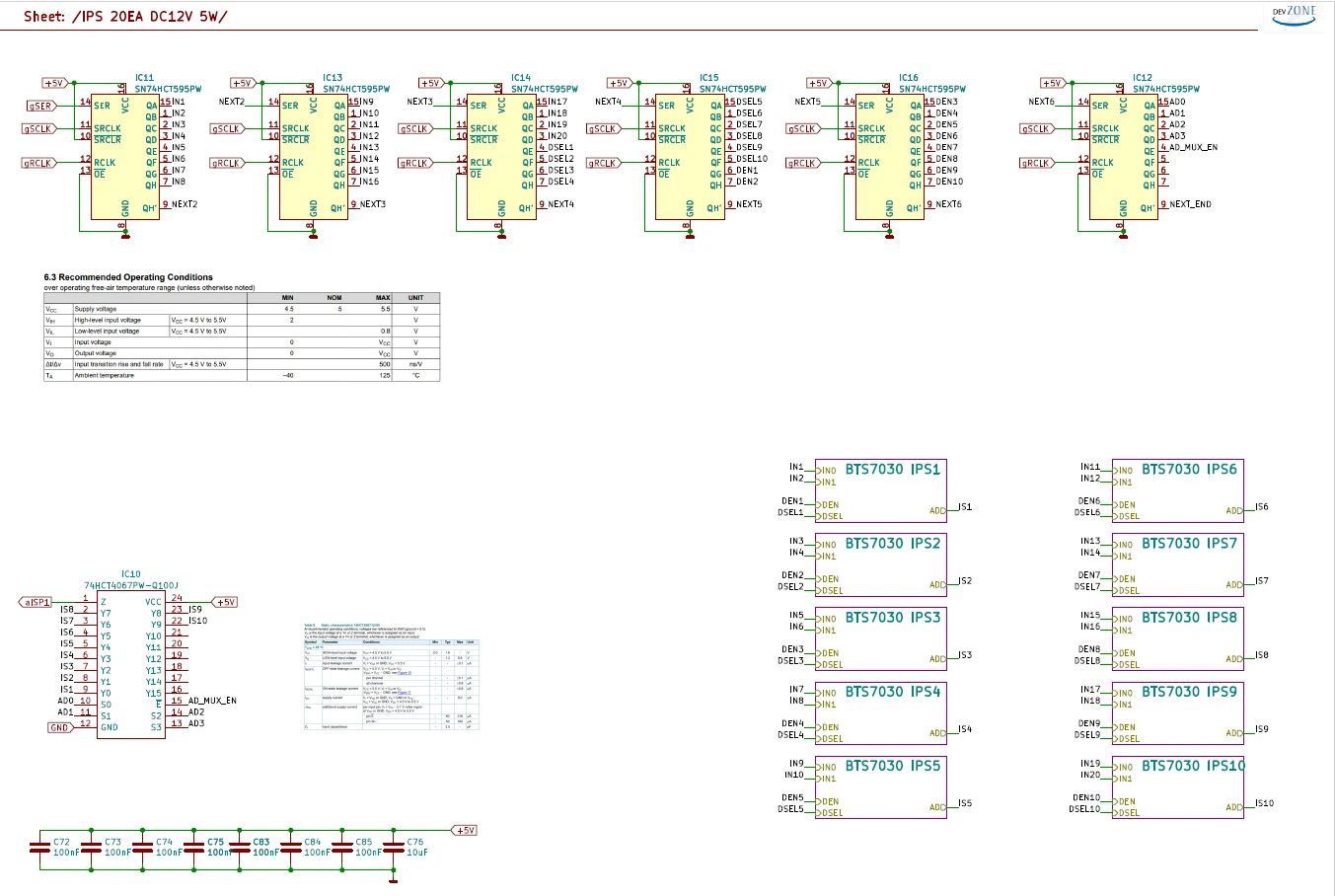Select the NEXT2 net label on IC11 QH' output
Screen dimensions: 1335x896
click(x=185, y=204)
